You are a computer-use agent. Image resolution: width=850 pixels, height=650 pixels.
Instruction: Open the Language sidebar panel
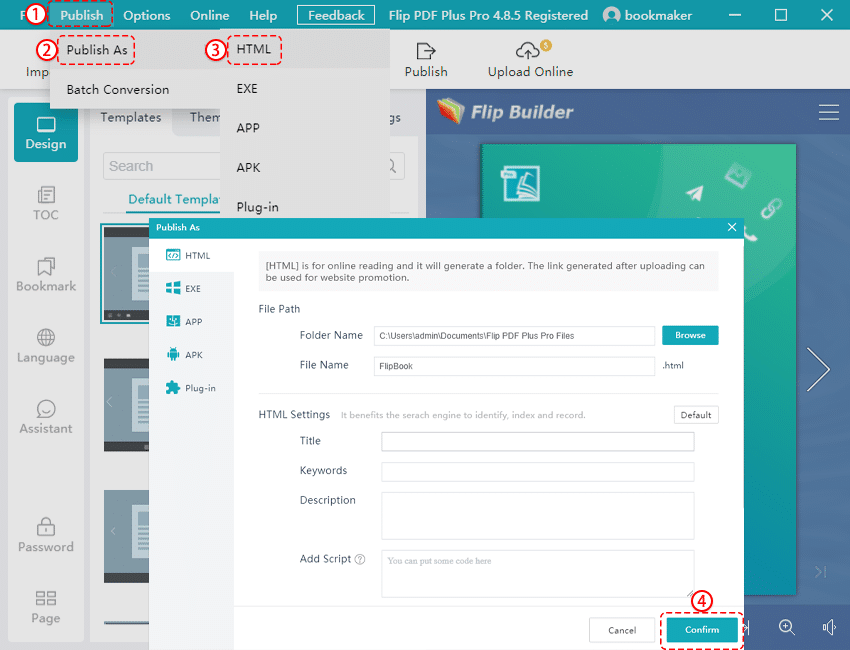point(46,346)
